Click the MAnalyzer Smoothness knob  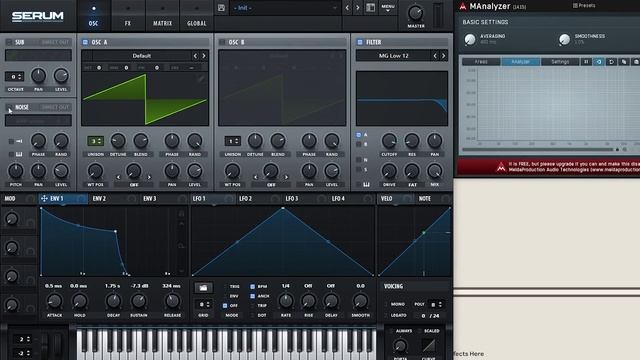[x=564, y=39]
